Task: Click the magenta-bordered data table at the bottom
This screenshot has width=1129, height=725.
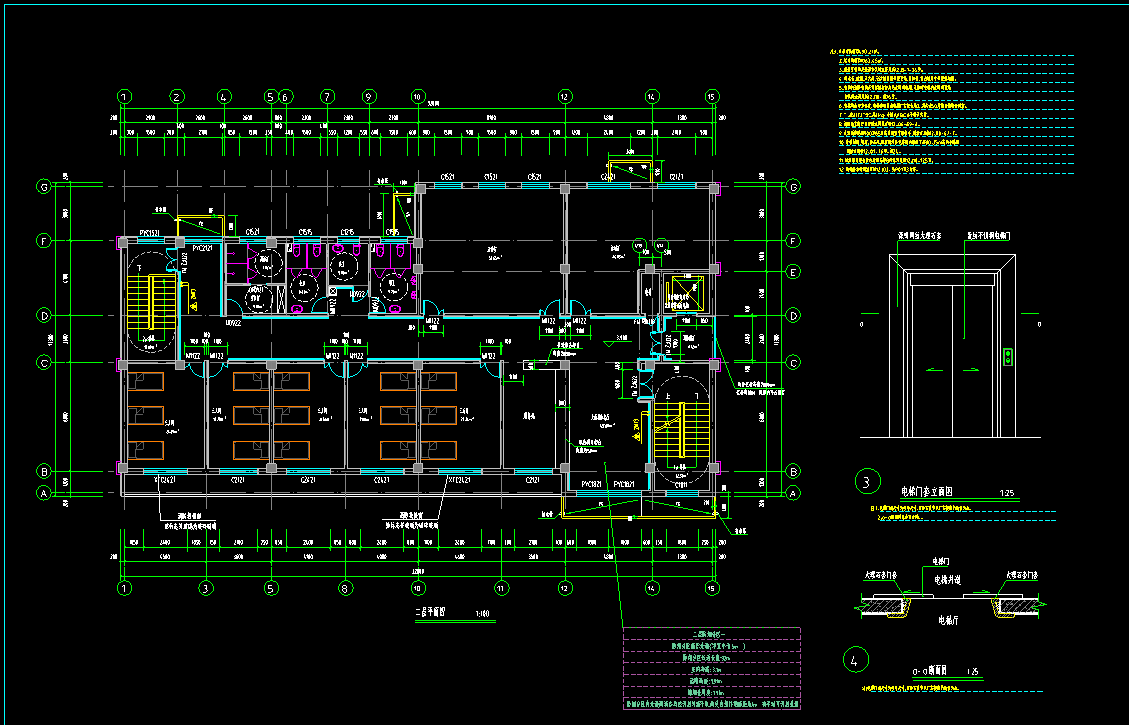Action: click(x=711, y=670)
